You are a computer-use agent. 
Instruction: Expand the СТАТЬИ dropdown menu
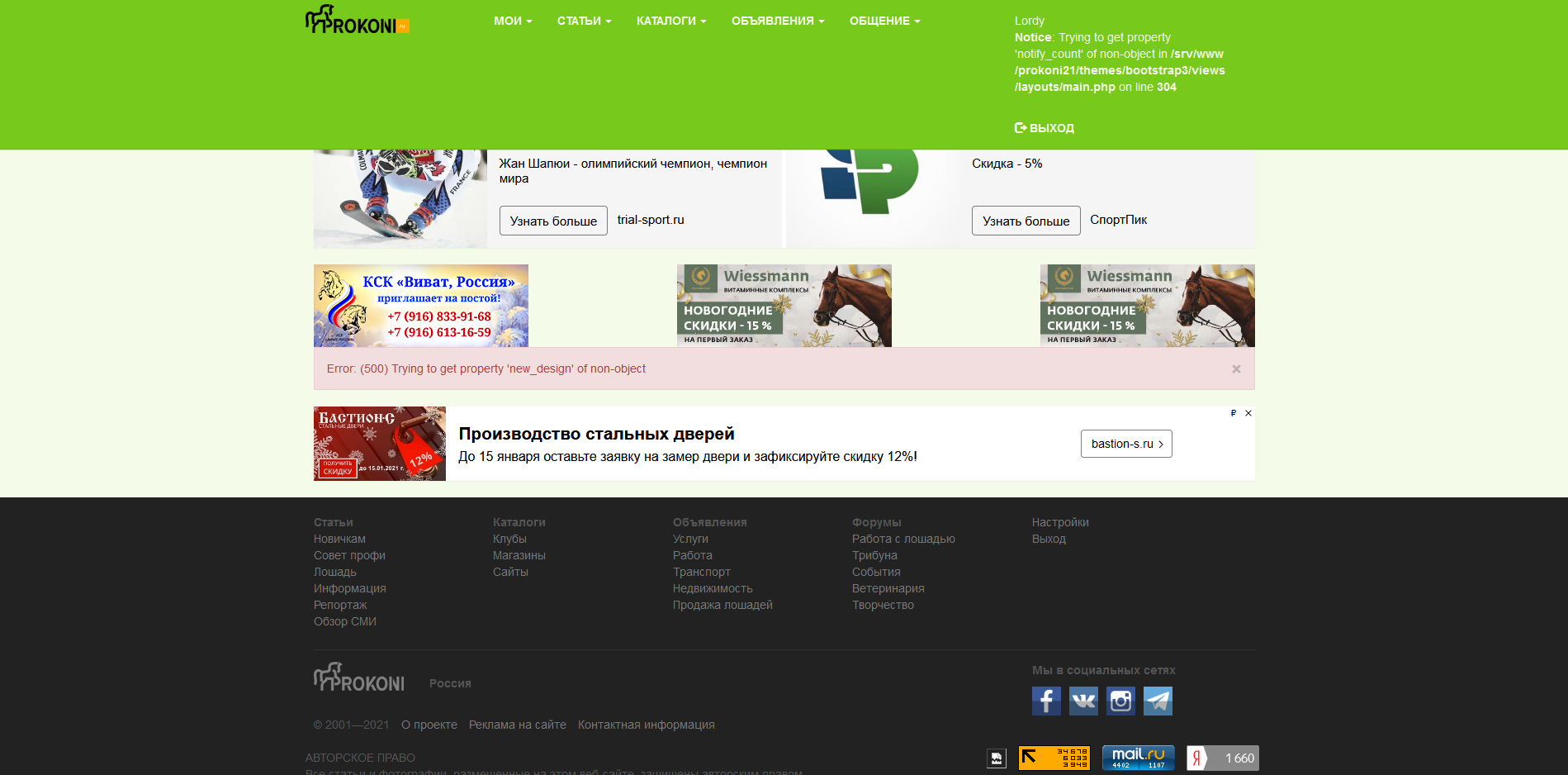tap(583, 21)
